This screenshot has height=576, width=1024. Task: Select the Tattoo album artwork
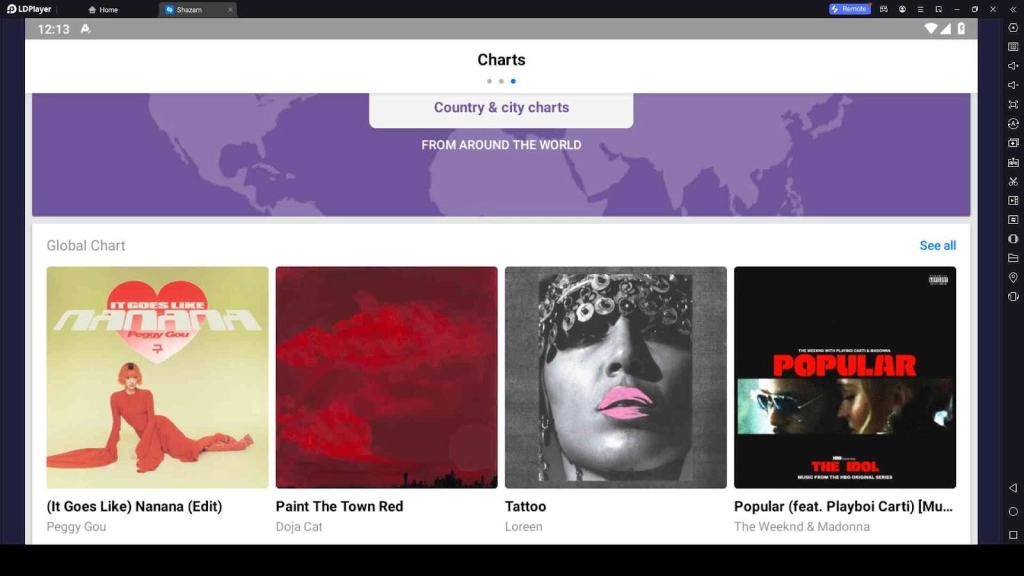tap(615, 377)
